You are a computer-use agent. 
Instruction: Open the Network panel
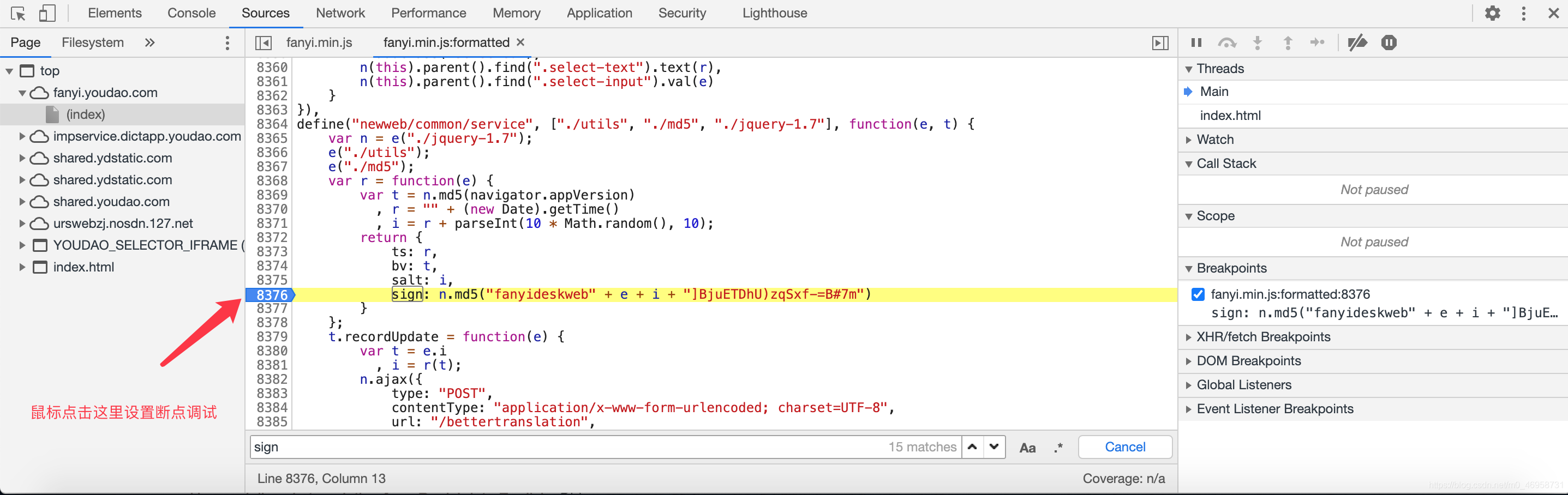(340, 13)
